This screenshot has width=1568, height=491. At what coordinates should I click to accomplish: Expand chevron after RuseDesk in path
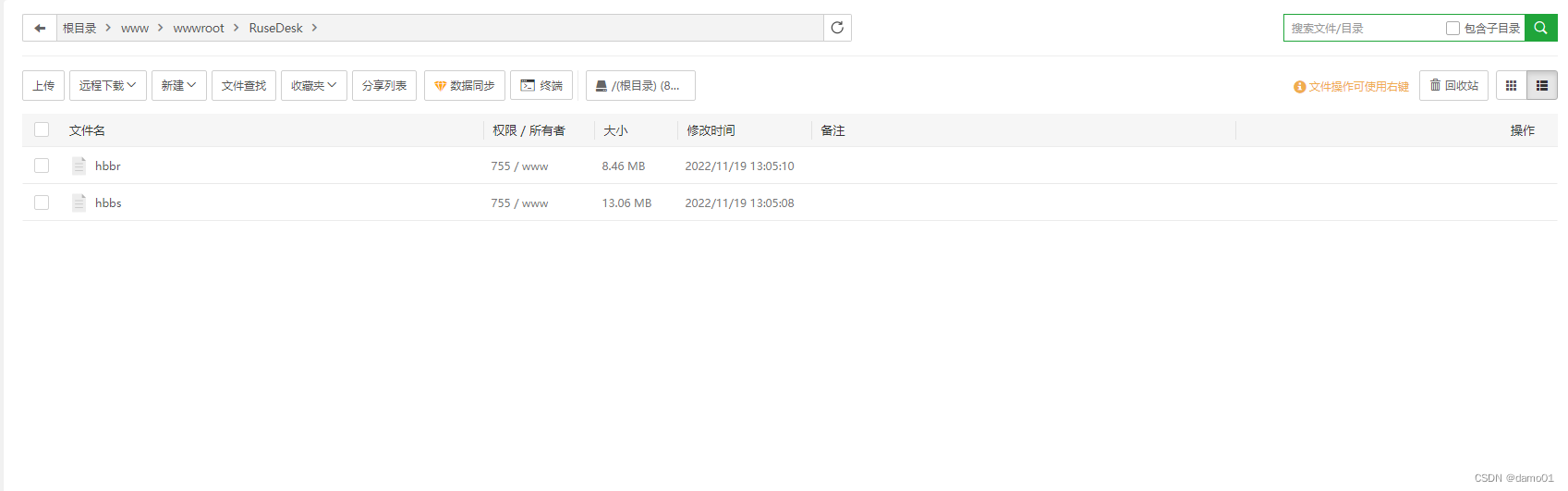(314, 28)
